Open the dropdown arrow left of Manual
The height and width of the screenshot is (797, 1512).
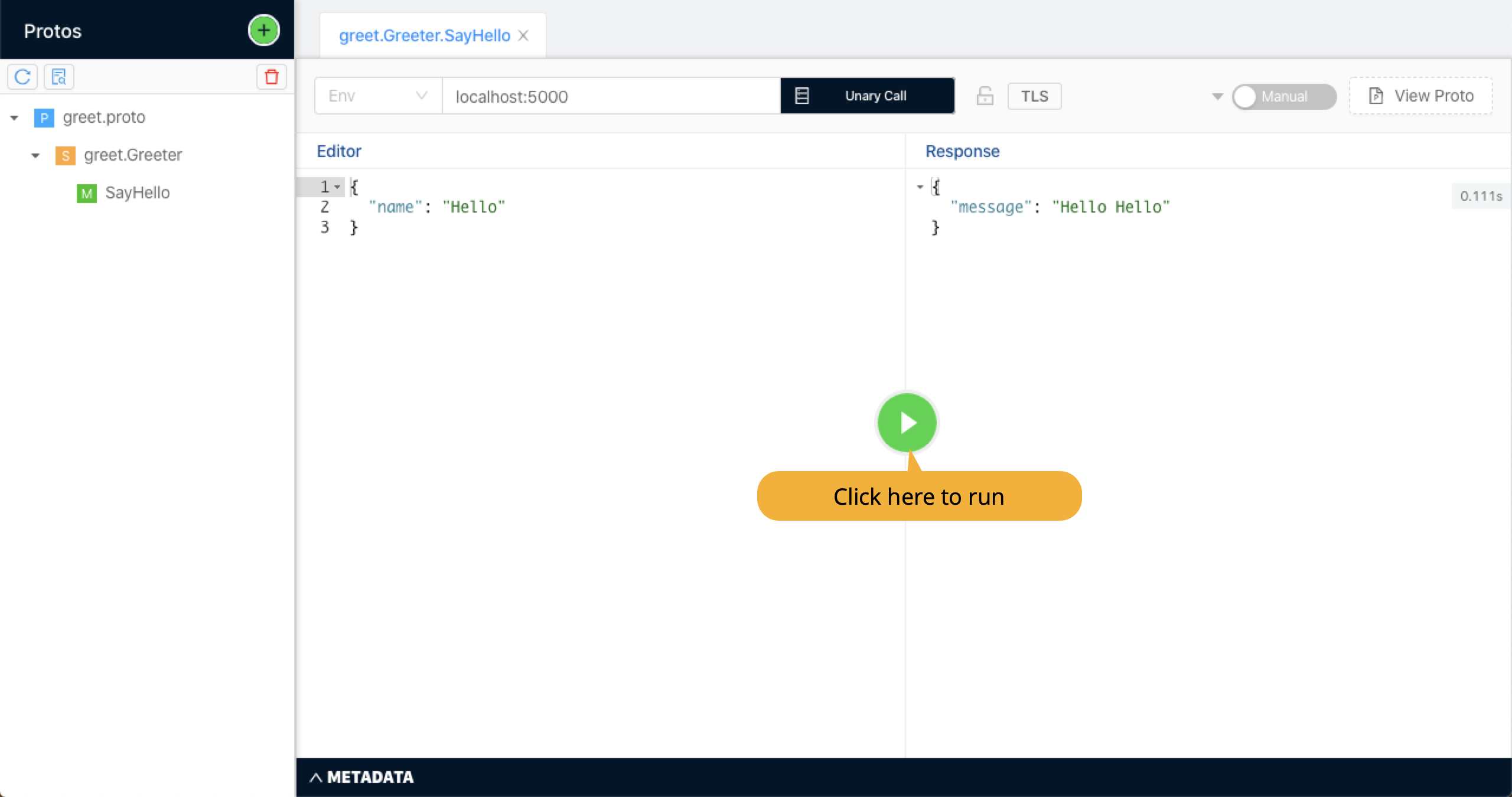tap(1217, 96)
